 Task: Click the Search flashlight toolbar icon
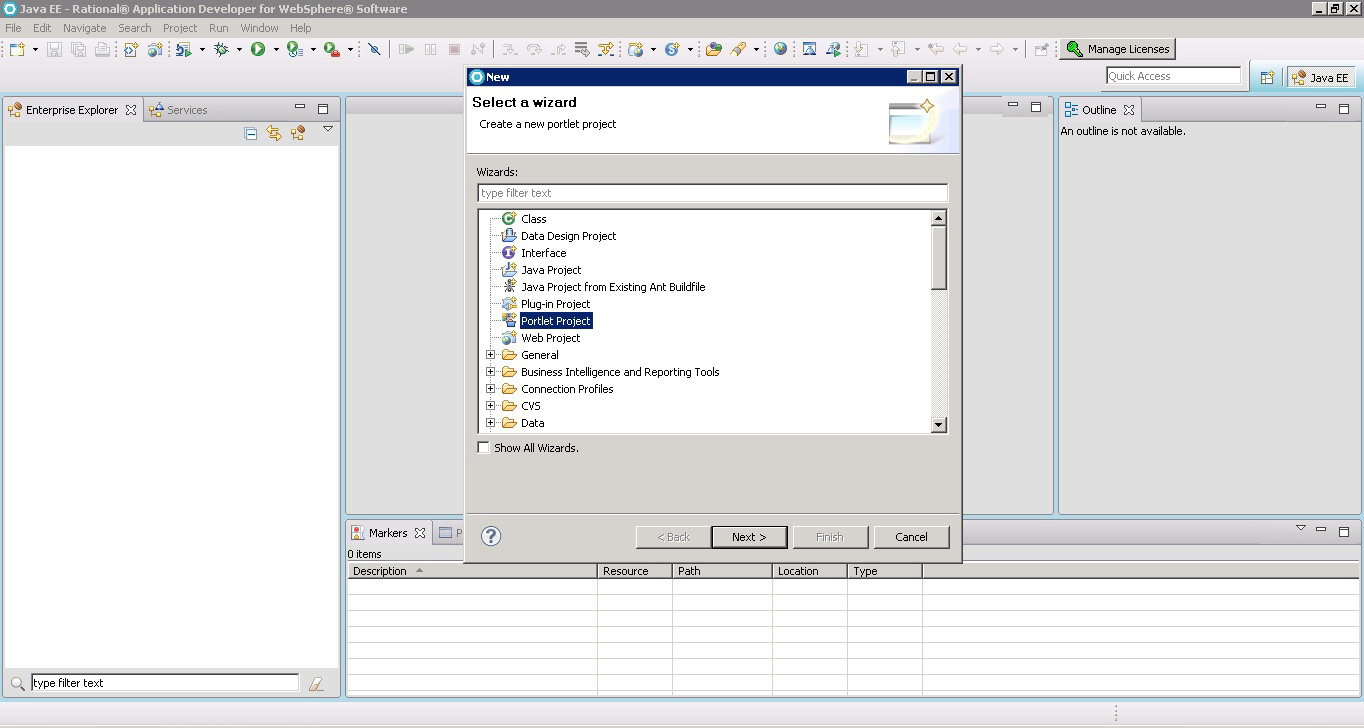click(x=738, y=49)
